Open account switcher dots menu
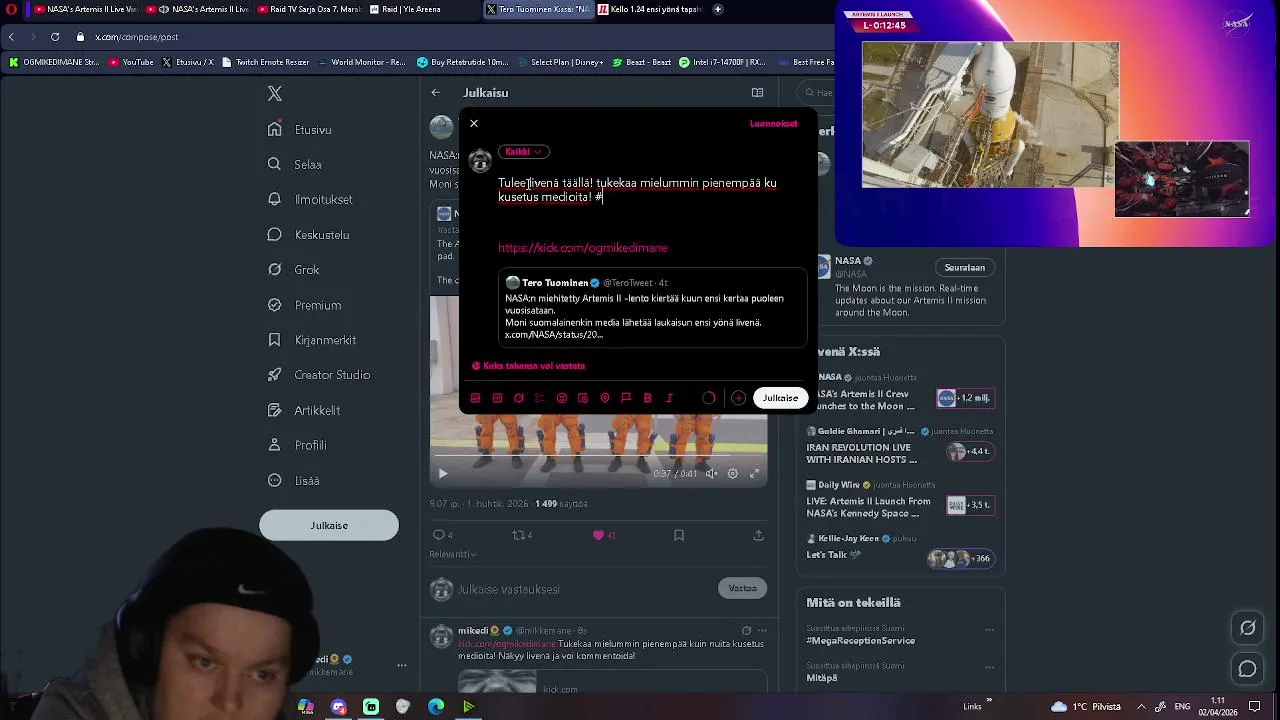Viewport: 1280px width, 720px height. click(401, 665)
